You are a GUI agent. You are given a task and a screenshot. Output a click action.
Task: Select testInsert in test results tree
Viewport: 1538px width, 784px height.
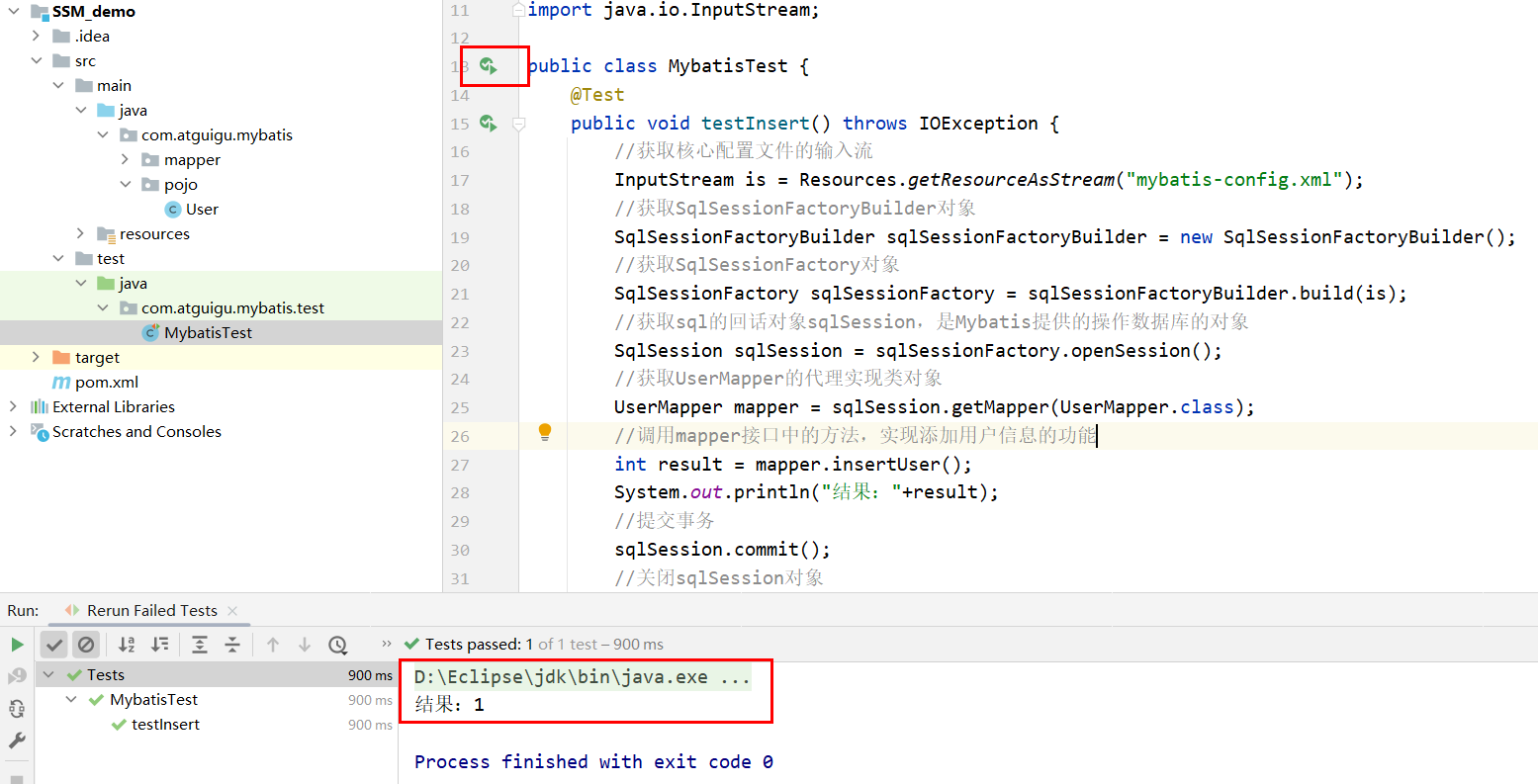pyautogui.click(x=165, y=725)
